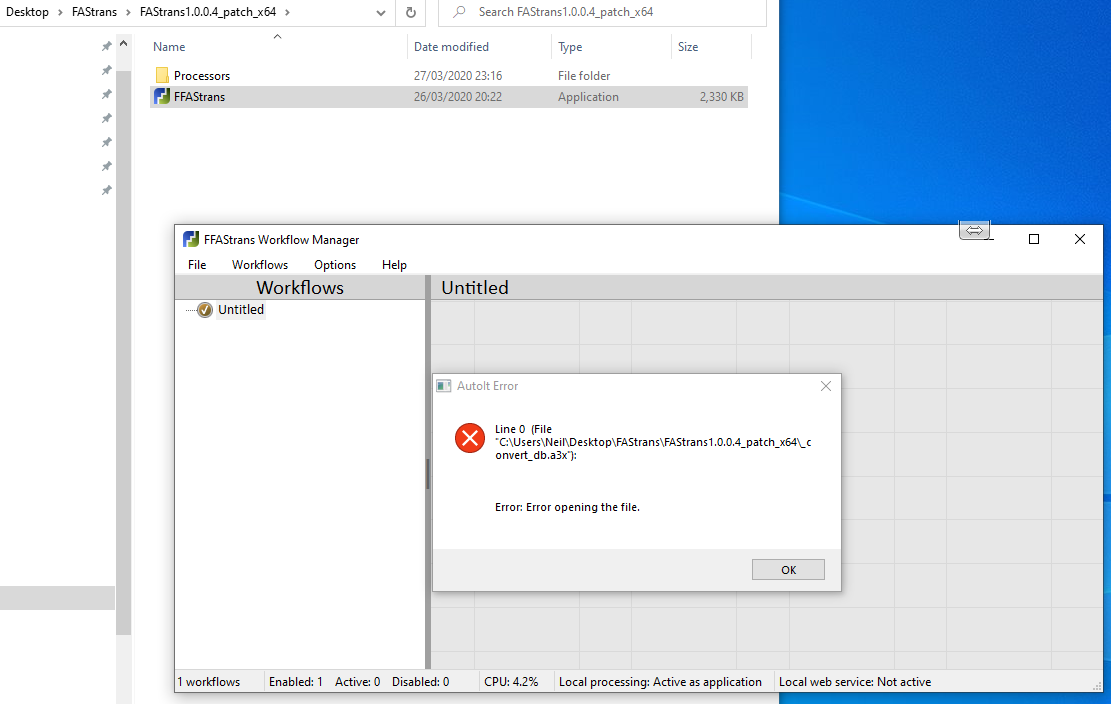Click the Untitled workflow checkmark status icon

click(x=205, y=310)
